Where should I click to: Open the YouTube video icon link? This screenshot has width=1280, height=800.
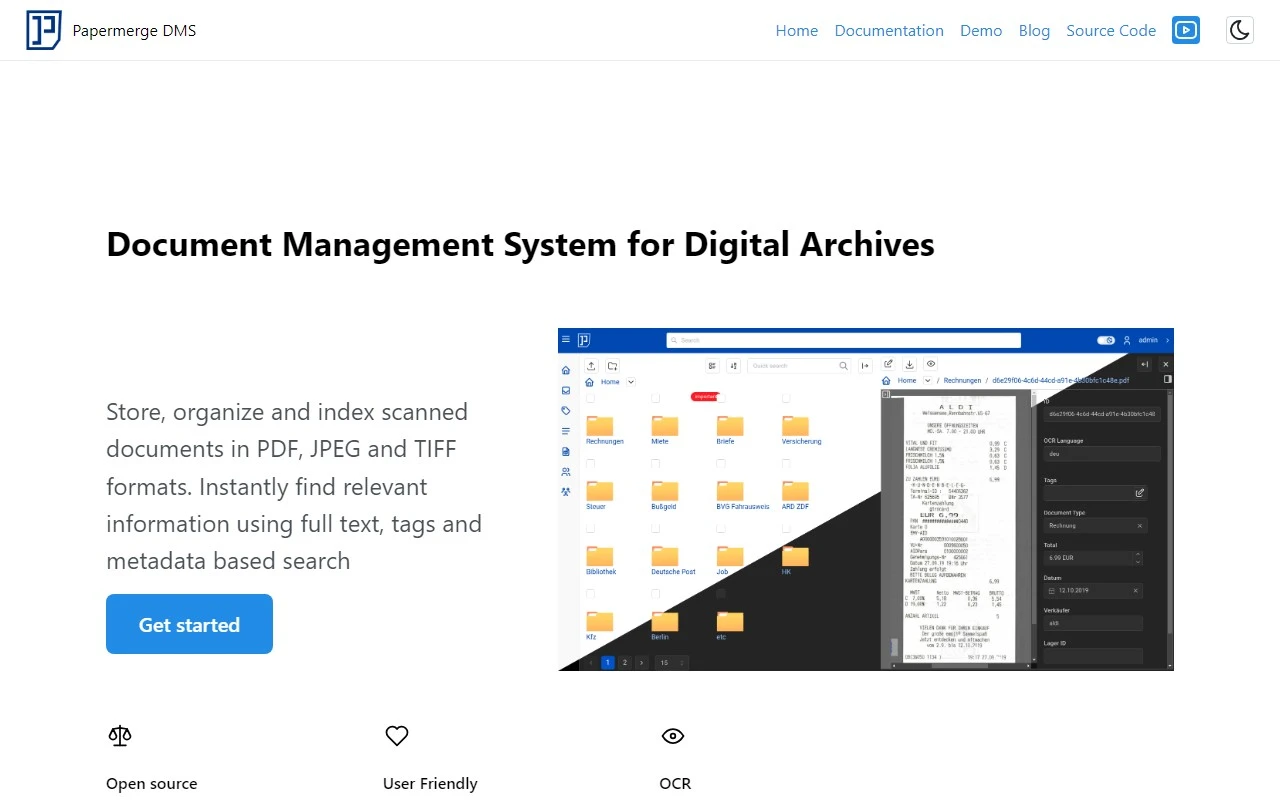[1186, 30]
